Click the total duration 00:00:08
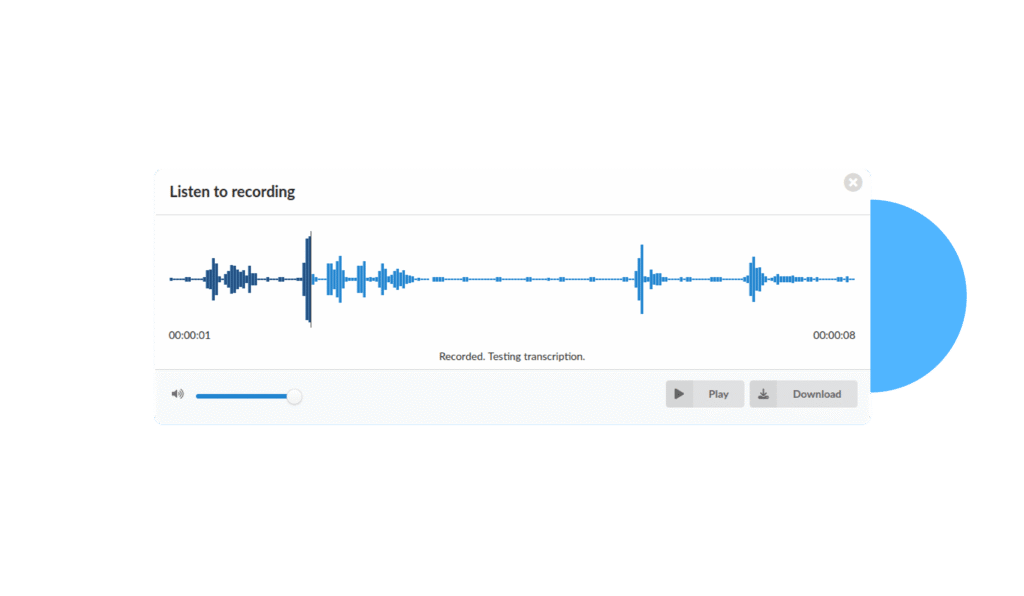This screenshot has width=1024, height=596. click(x=834, y=336)
